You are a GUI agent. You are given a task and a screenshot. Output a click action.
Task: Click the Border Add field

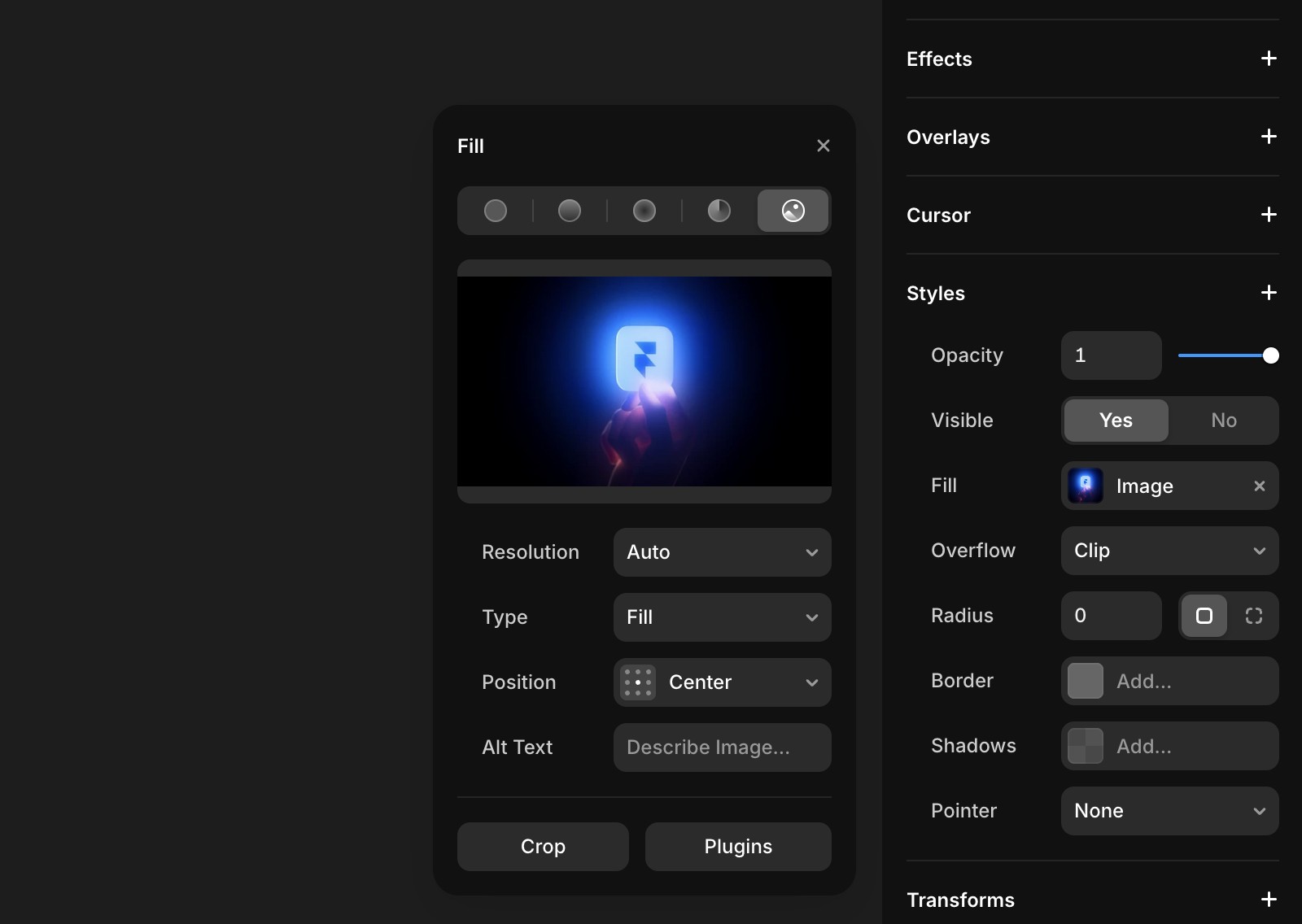(1170, 681)
